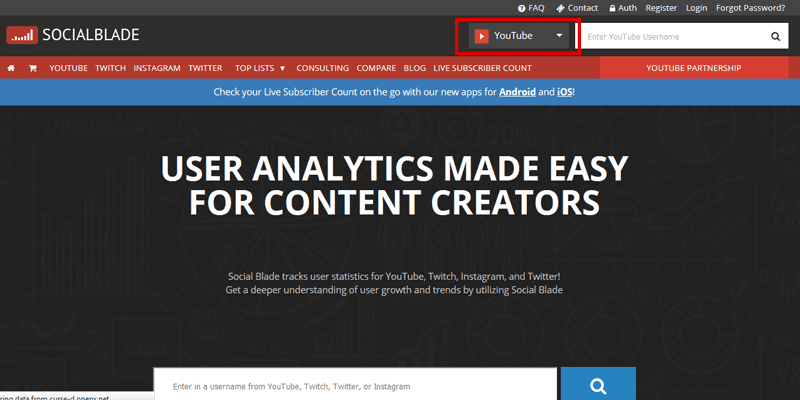Go to the home icon in nav bar

point(11,68)
